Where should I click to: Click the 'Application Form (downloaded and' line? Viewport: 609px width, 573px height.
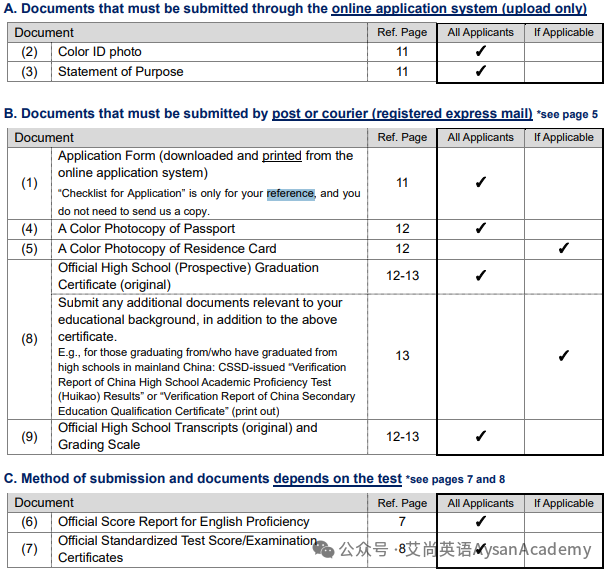tap(205, 156)
